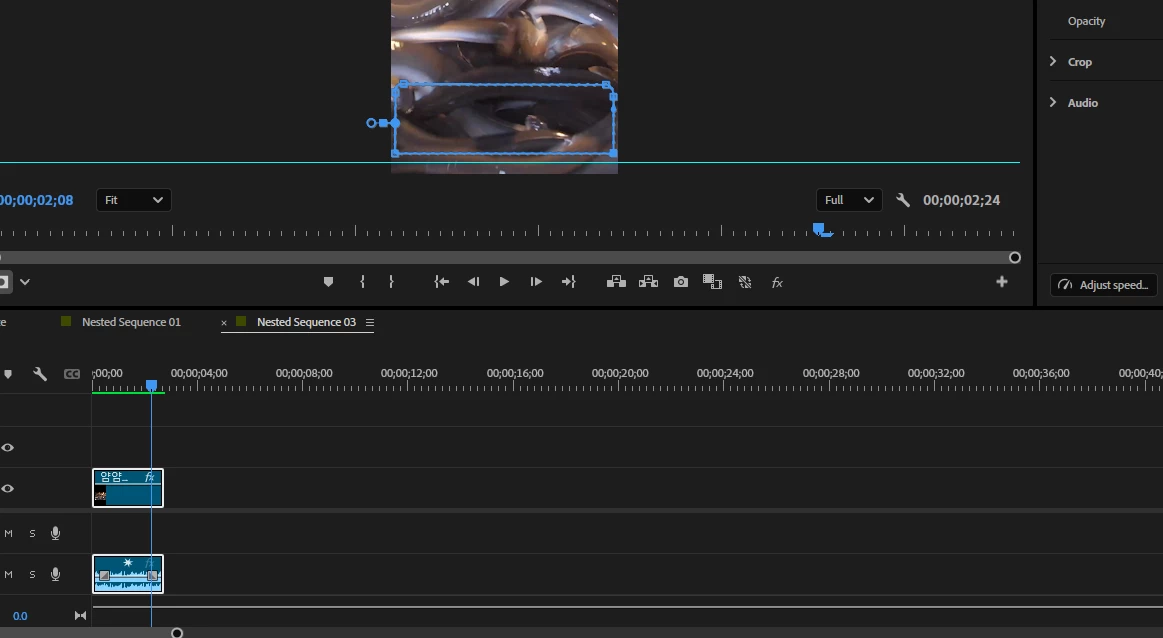The image size is (1163, 638).
Task: Toggle proxies button in the monitor
Action: (745, 282)
